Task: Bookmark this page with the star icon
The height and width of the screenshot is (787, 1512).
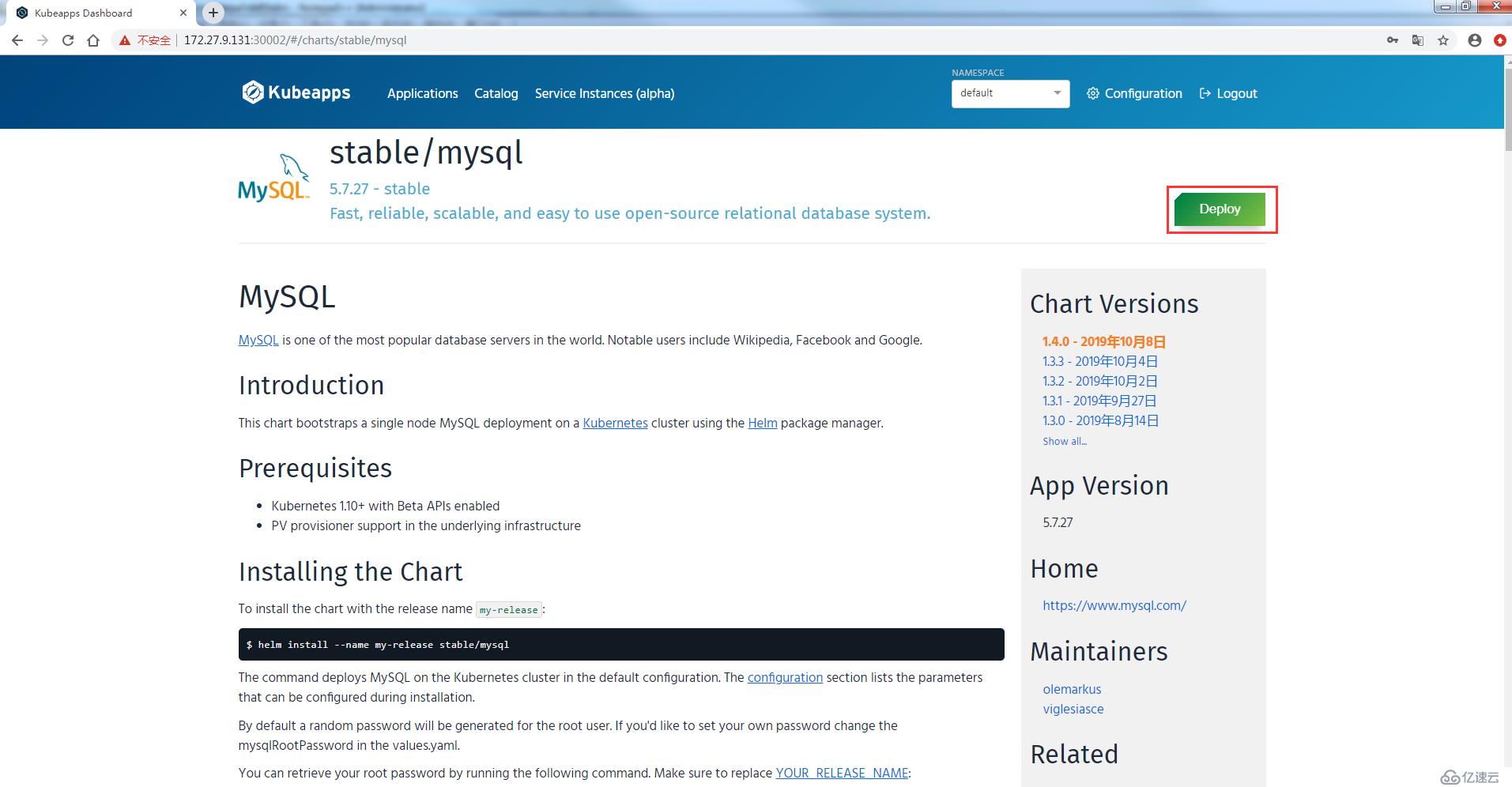Action: (1443, 40)
